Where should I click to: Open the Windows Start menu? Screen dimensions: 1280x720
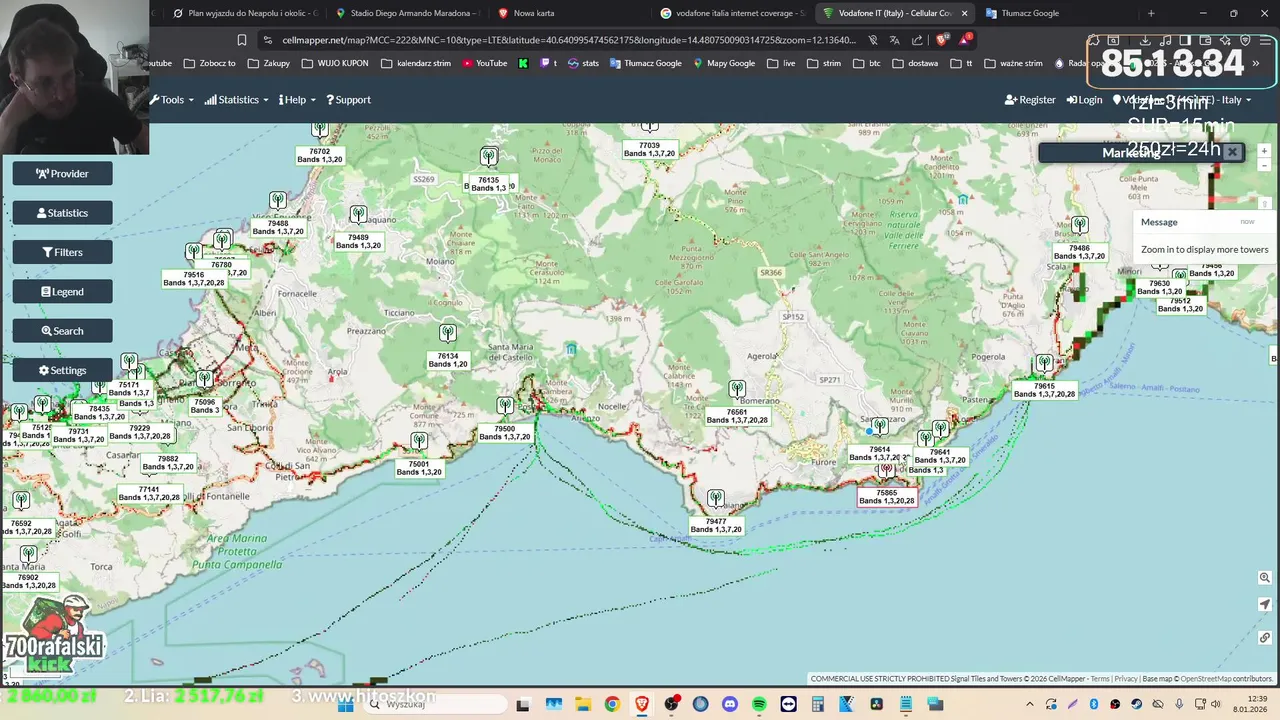(346, 704)
